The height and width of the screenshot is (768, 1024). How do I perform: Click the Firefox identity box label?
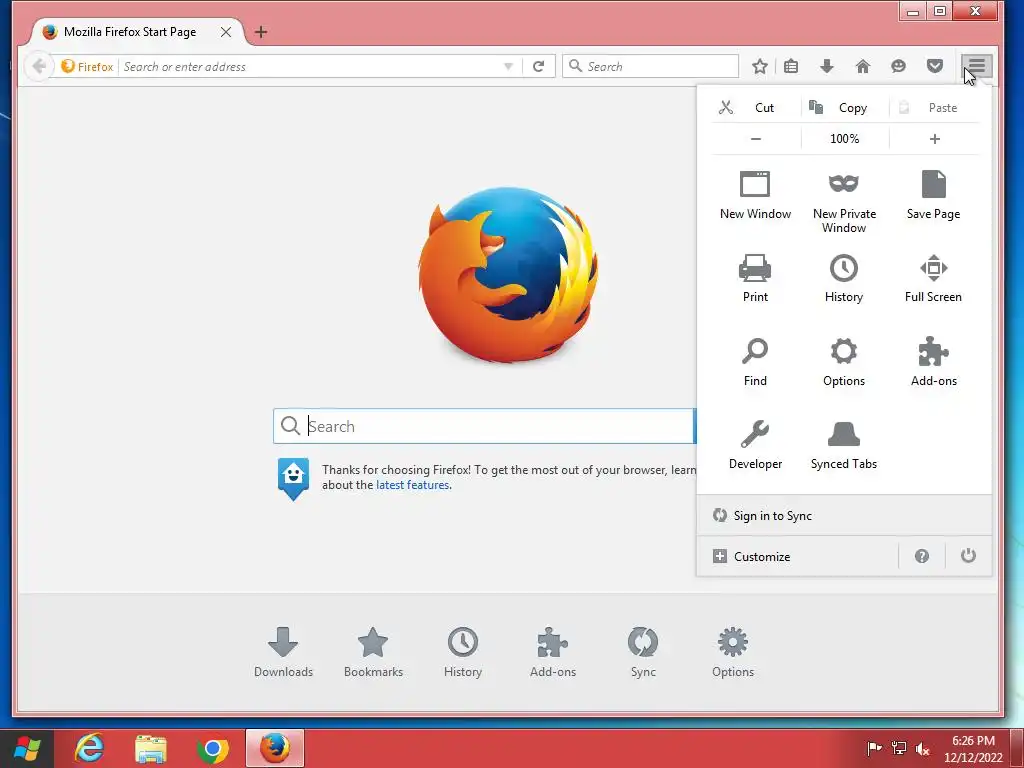click(x=88, y=67)
